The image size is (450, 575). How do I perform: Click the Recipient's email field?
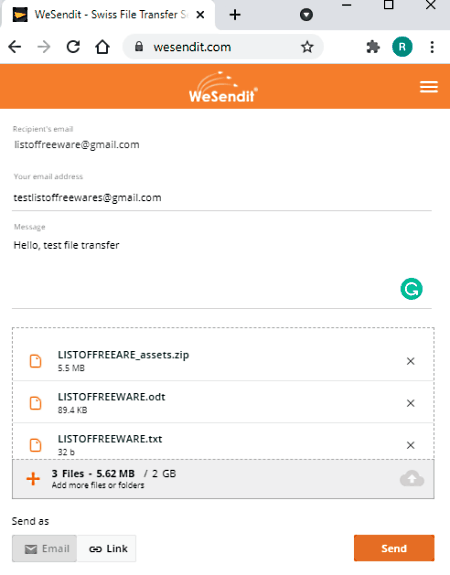pyautogui.click(x=222, y=144)
